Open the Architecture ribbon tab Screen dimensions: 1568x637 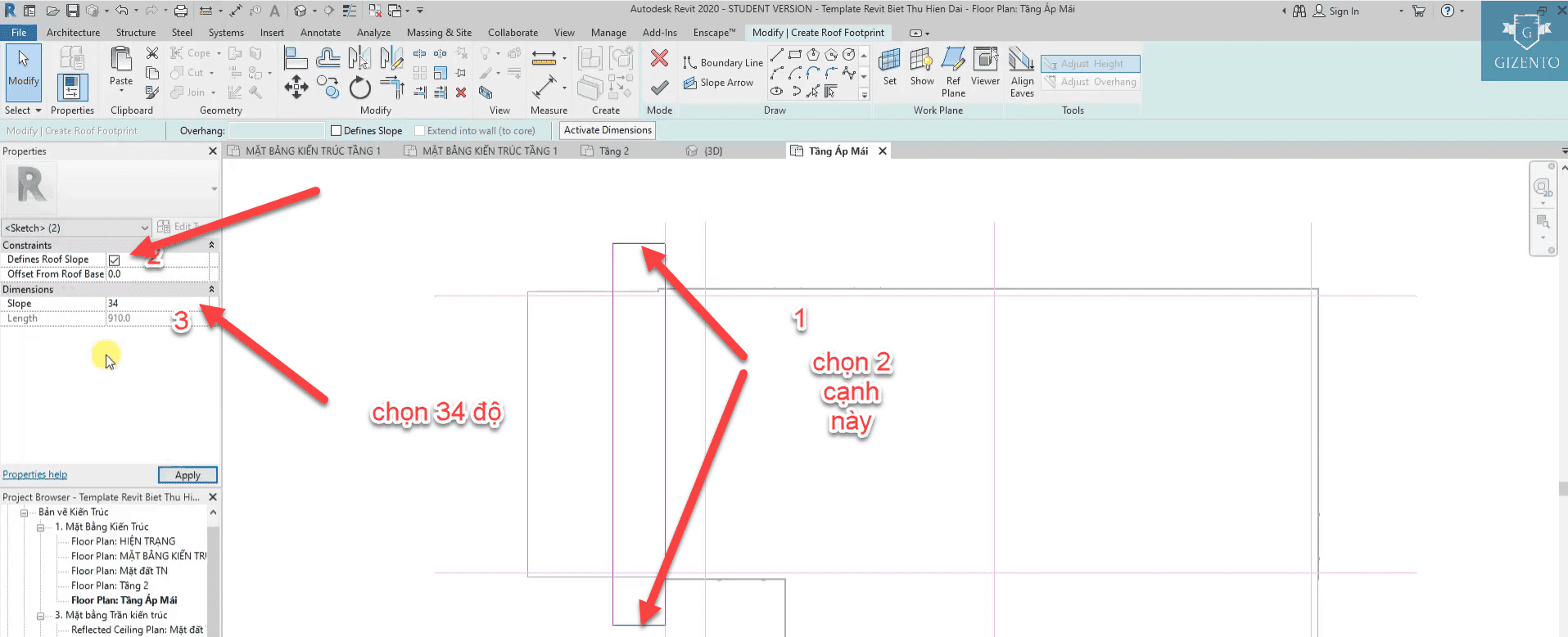[73, 33]
